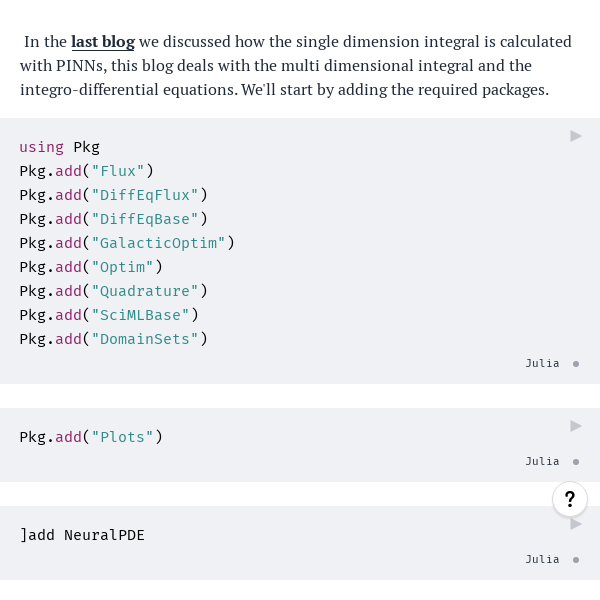Run the Pkg.add Plots code cell
The width and height of the screenshot is (600, 600).
pos(576,426)
